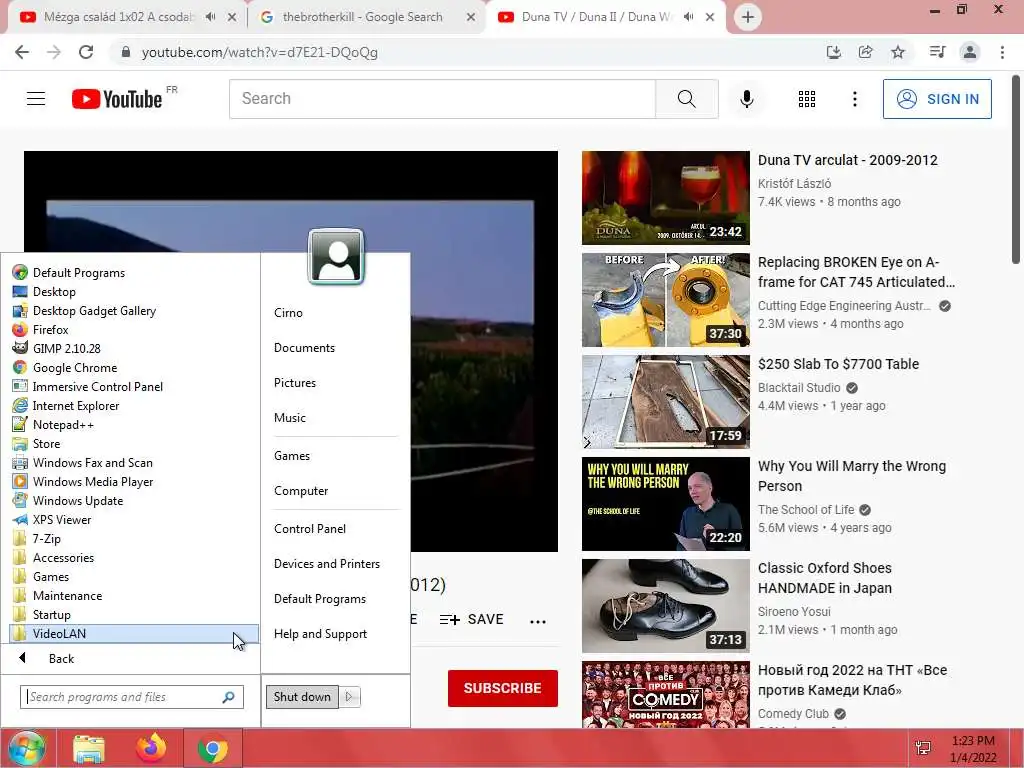Open Music from the Start menu
This screenshot has width=1024, height=768.
[289, 418]
